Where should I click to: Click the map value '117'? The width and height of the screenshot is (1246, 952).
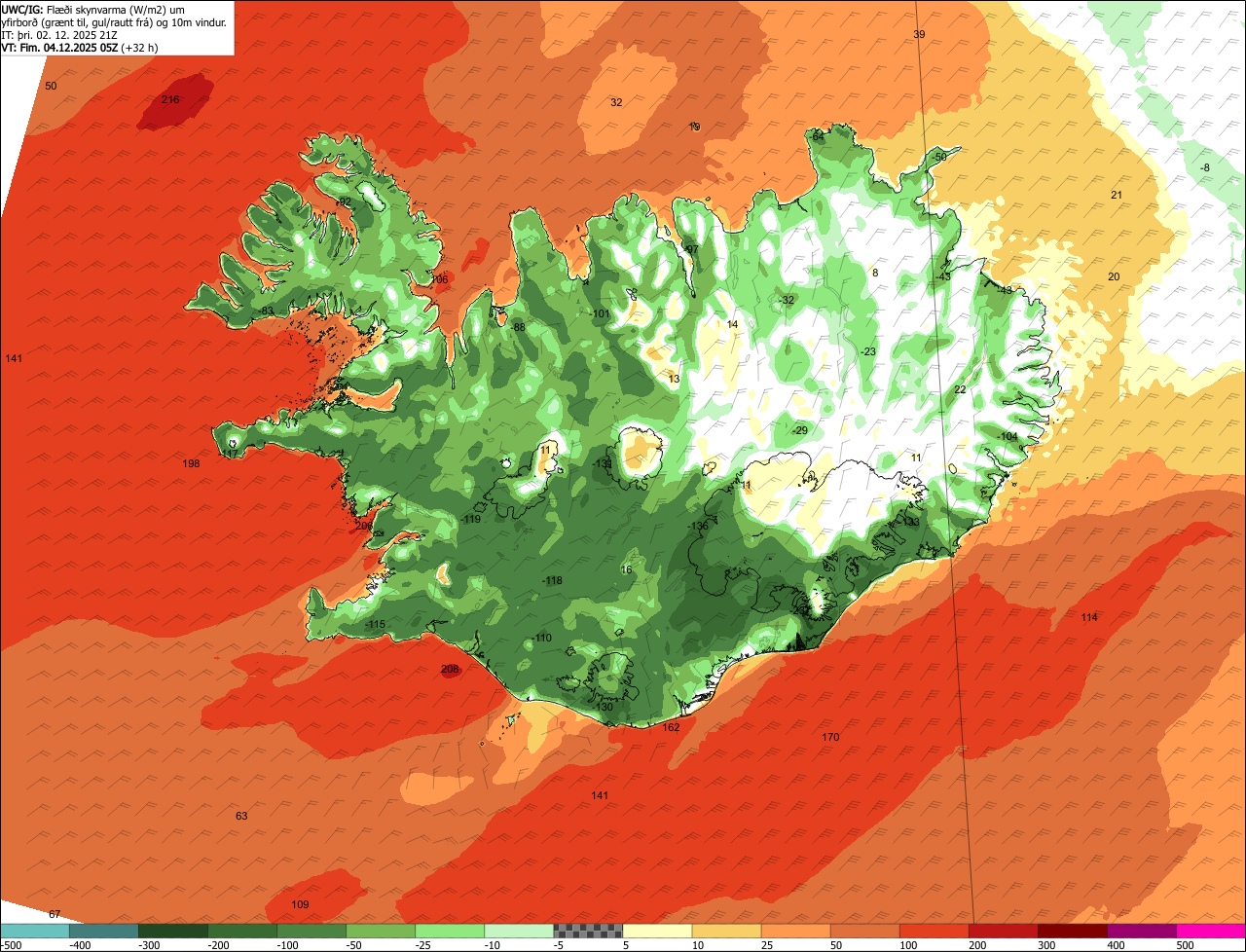coord(231,454)
